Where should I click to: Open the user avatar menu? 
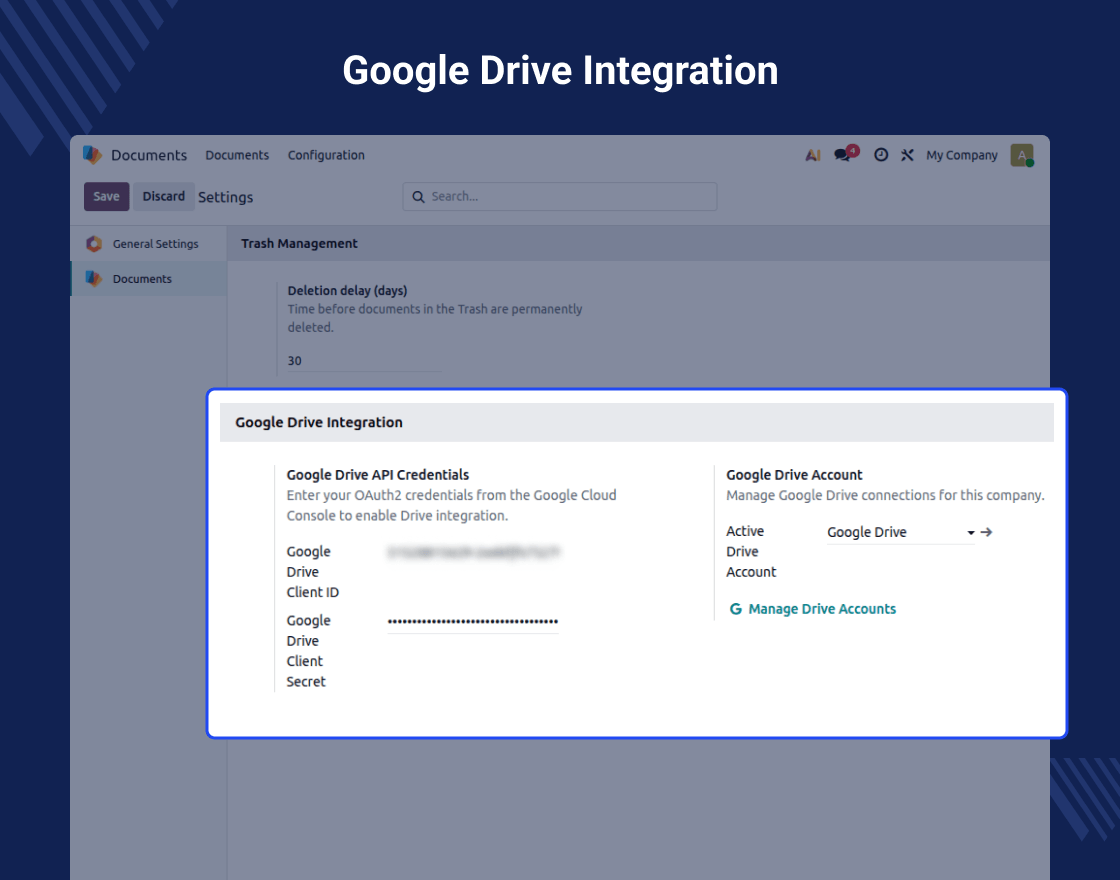[x=1022, y=155]
